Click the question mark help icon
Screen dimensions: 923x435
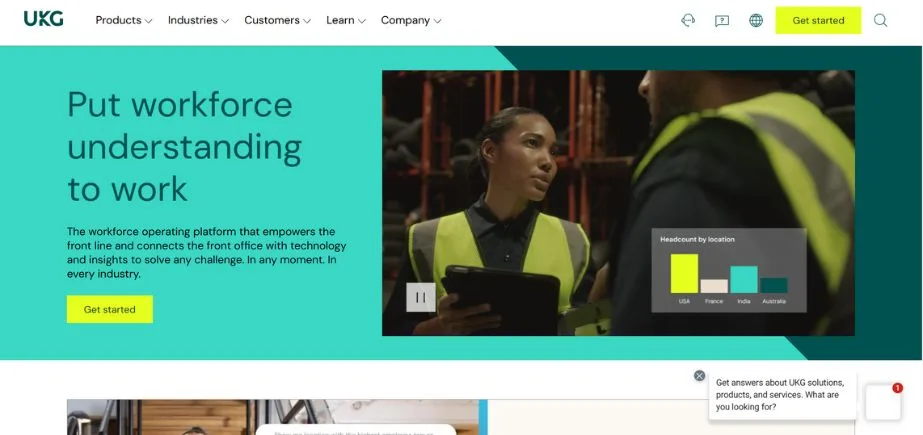click(722, 20)
